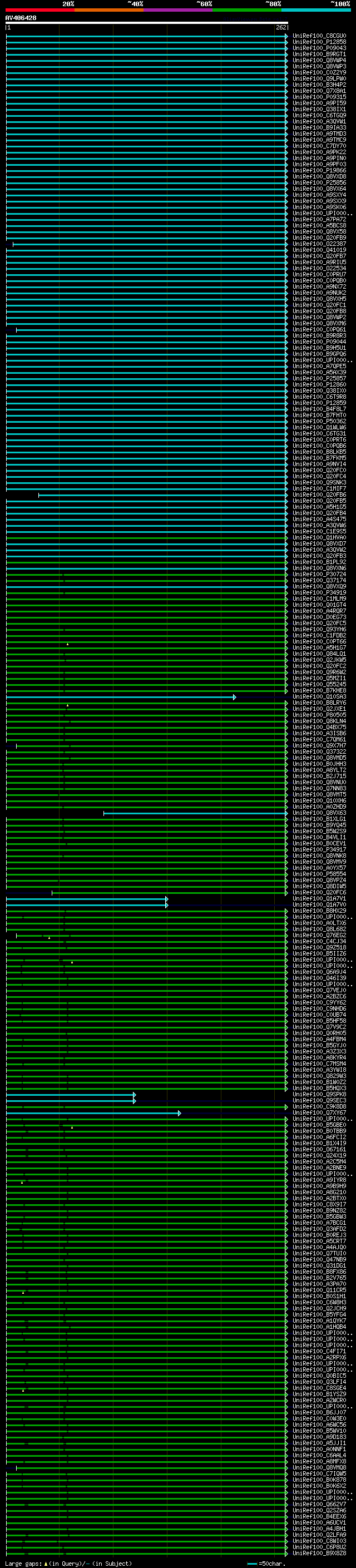Select label UniRef100_Q9LPW0
Viewport: 356px width, 1568px height.
319,78
